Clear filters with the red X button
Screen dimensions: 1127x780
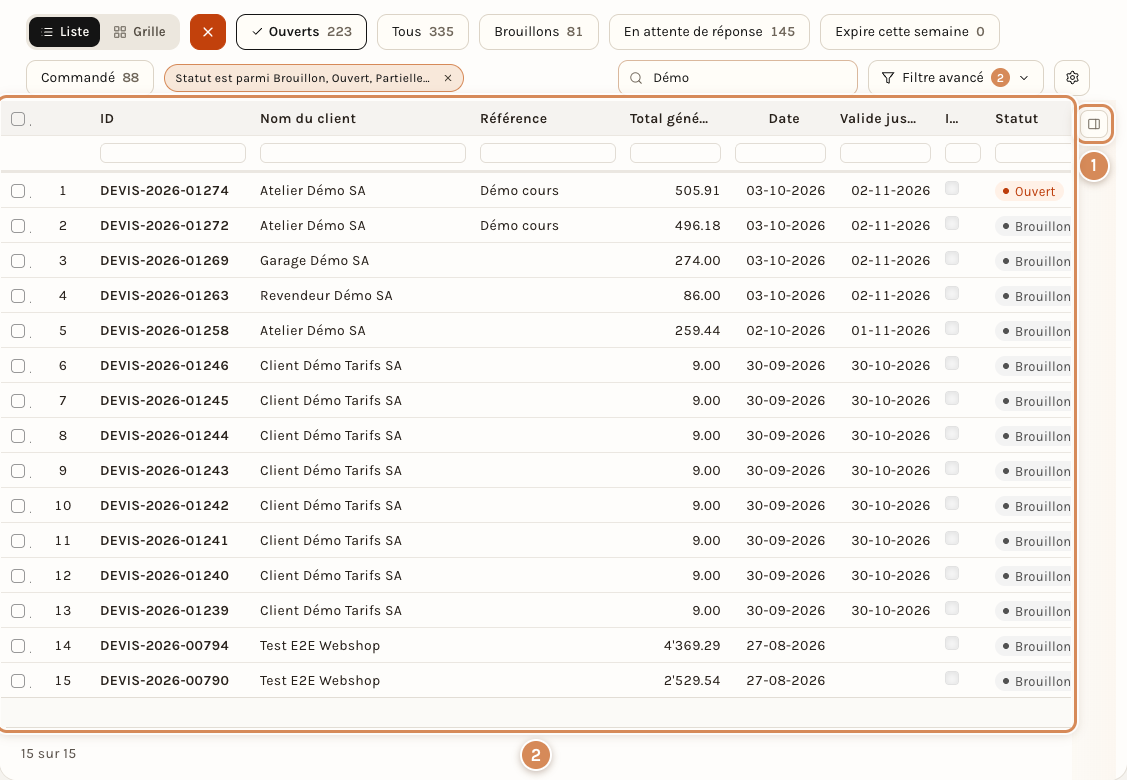(x=208, y=32)
